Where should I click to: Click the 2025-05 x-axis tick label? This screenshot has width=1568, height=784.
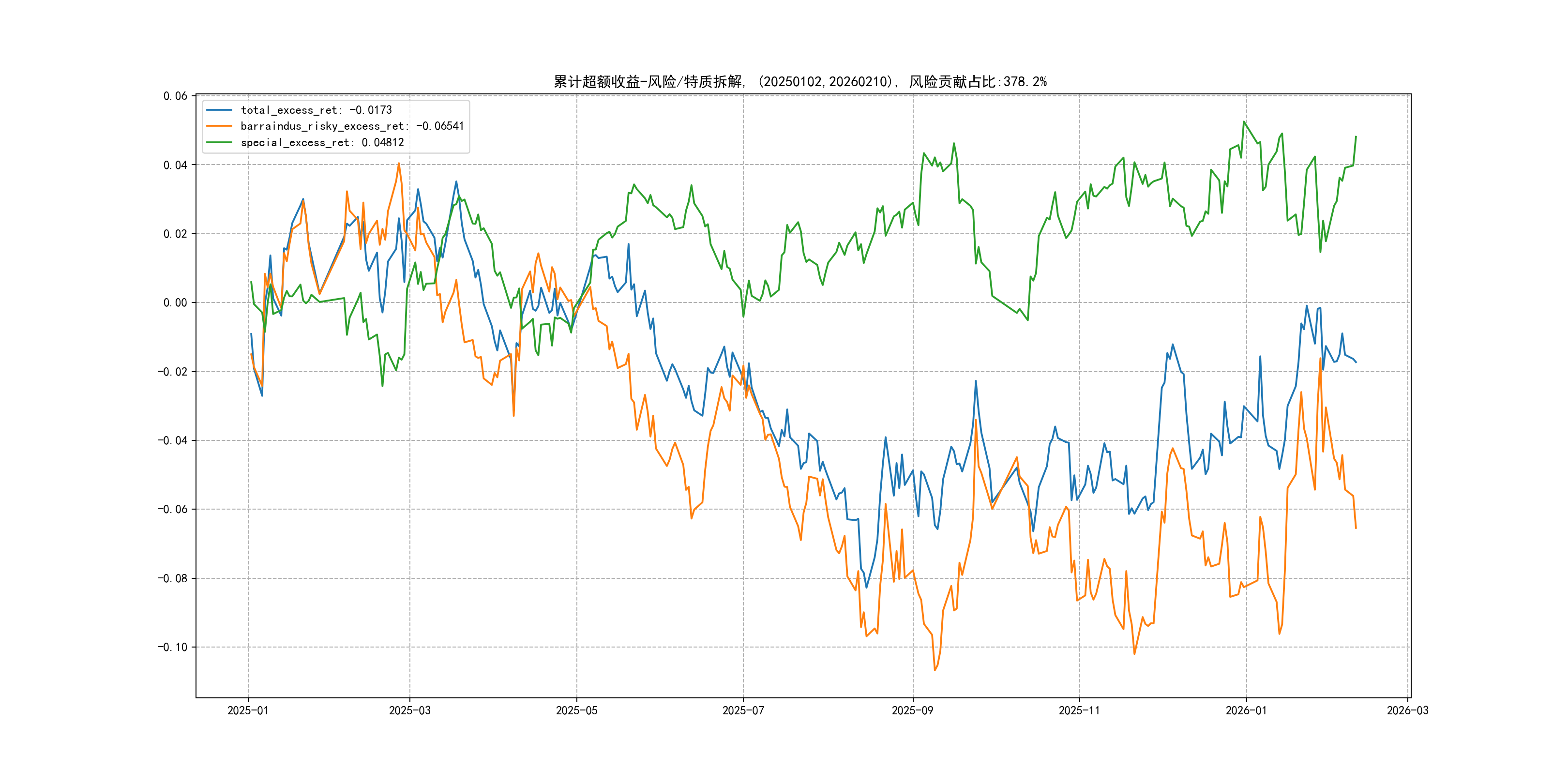tap(576, 710)
